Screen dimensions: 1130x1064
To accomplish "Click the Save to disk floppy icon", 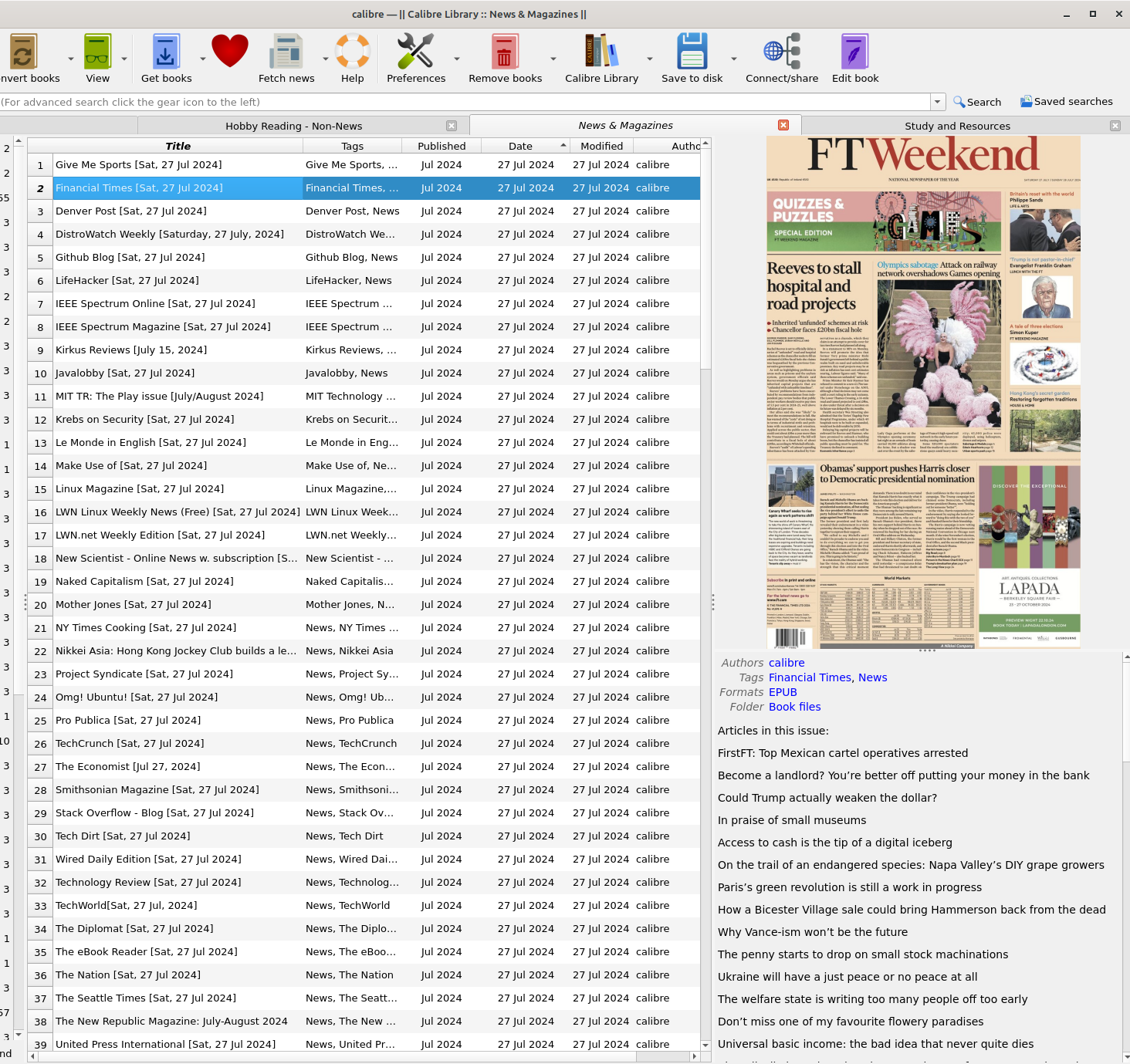I will (x=692, y=52).
